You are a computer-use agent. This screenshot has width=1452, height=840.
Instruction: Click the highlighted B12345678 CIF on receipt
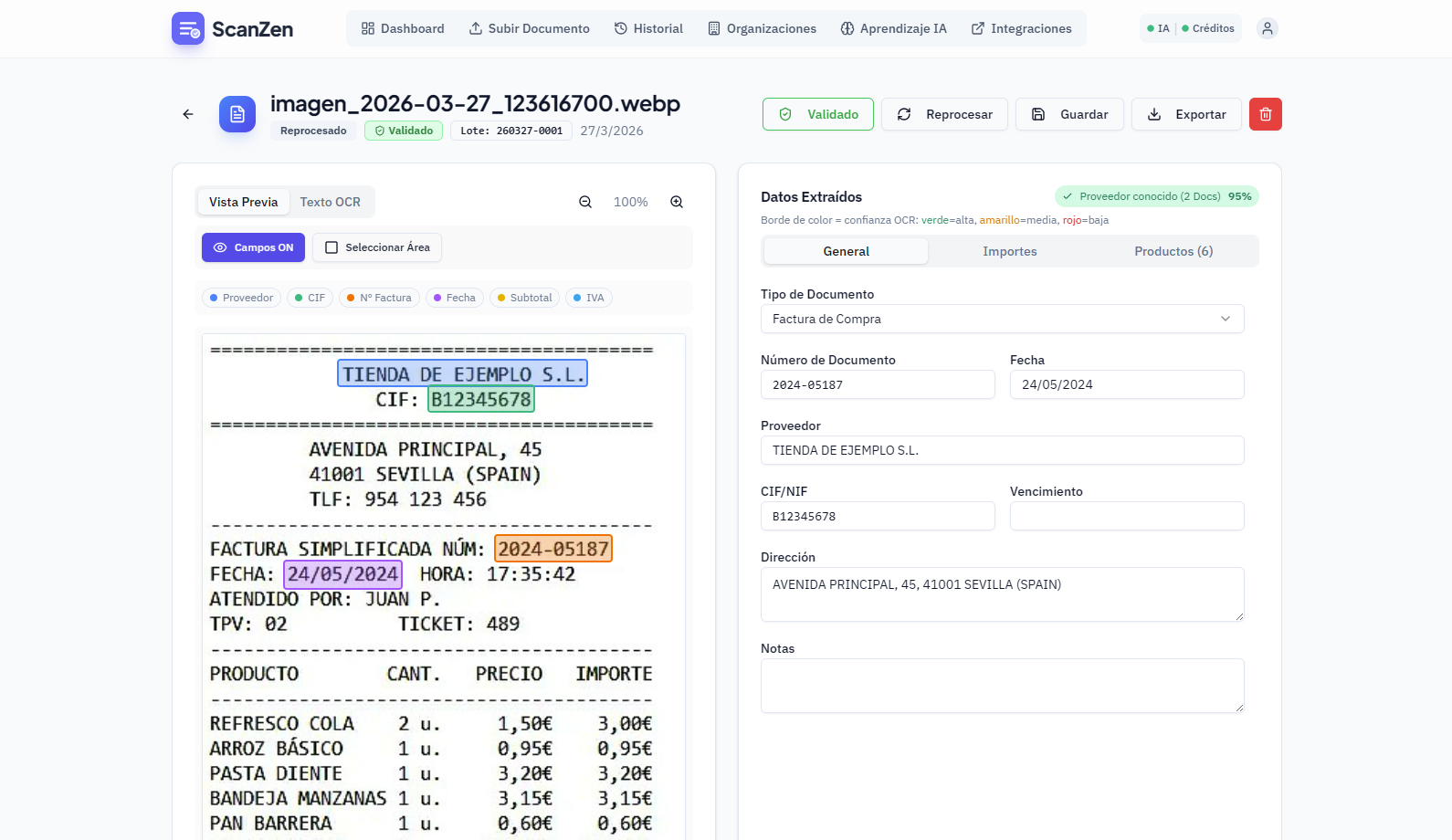[481, 400]
